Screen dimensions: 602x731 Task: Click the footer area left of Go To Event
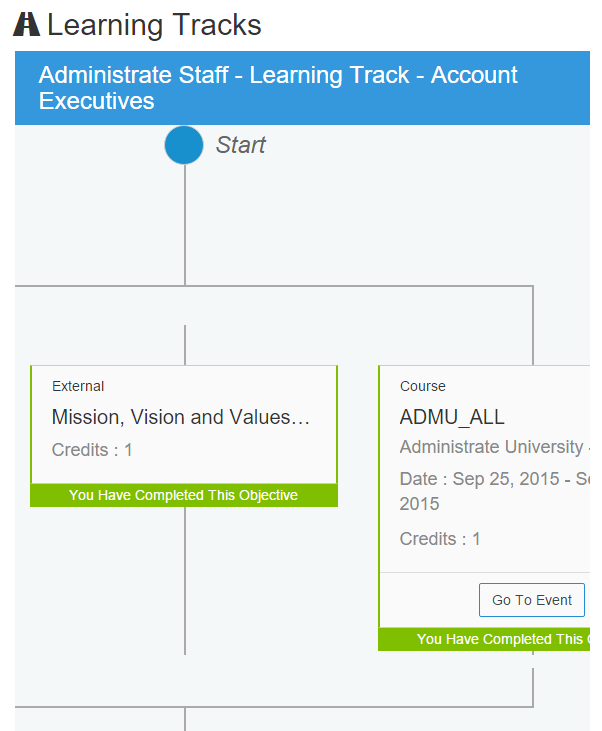click(425, 600)
